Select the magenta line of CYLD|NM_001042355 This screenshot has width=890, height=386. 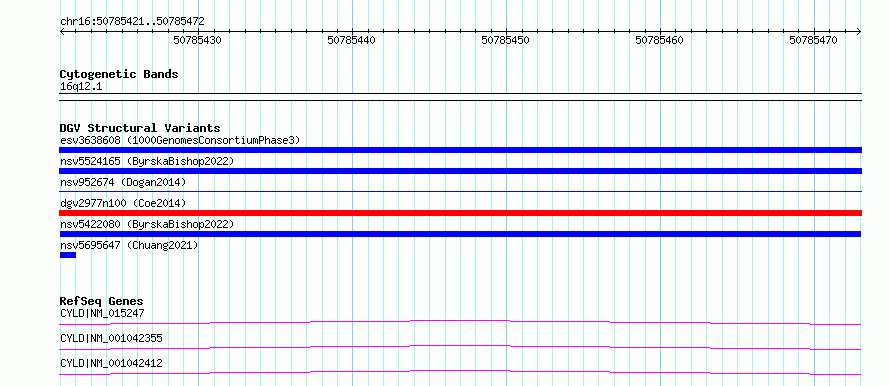point(460,347)
